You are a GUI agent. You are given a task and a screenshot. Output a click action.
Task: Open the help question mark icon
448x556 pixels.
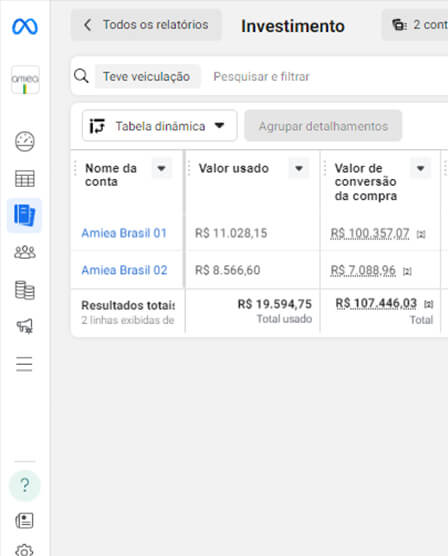click(x=24, y=485)
